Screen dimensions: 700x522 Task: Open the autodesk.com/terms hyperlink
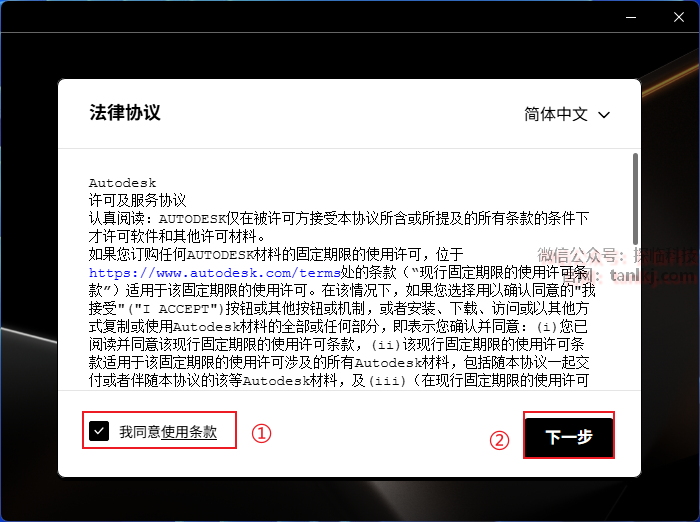click(215, 273)
